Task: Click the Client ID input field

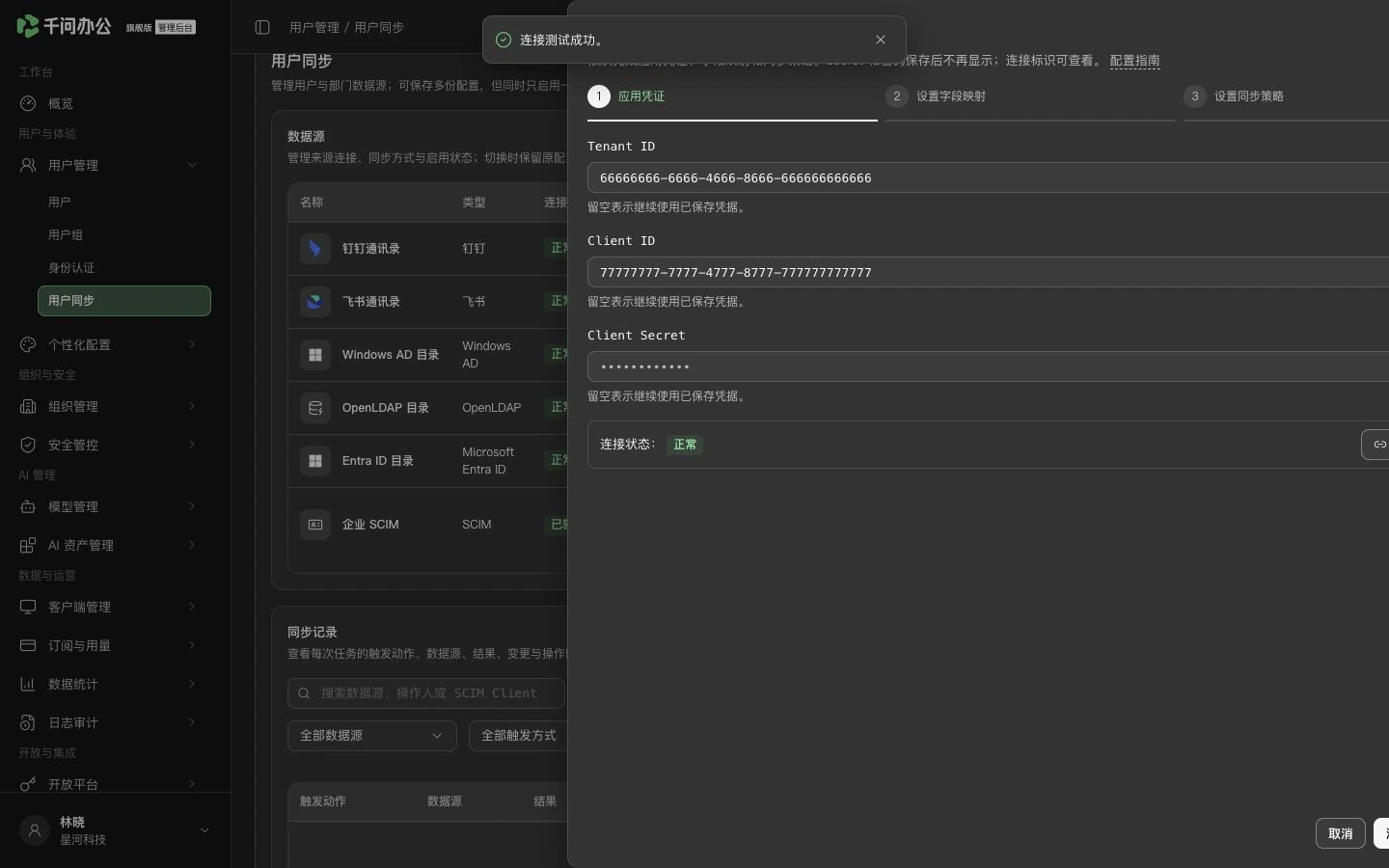Action: point(988,272)
